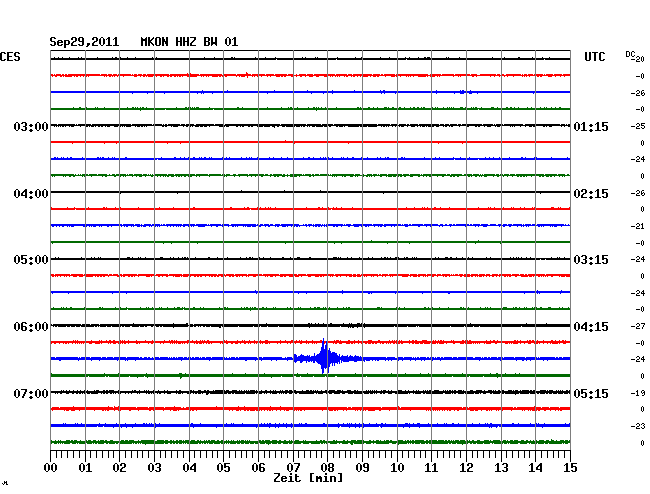Select minute 08 on the time axis
This screenshot has width=650, height=494.
(x=327, y=468)
